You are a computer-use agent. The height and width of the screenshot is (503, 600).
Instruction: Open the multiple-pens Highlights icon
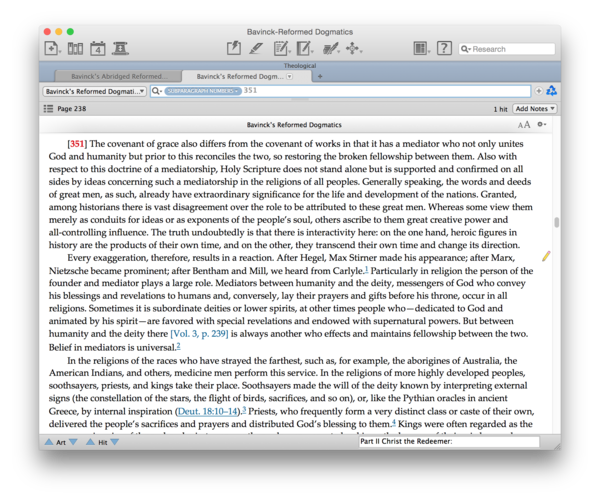[330, 49]
